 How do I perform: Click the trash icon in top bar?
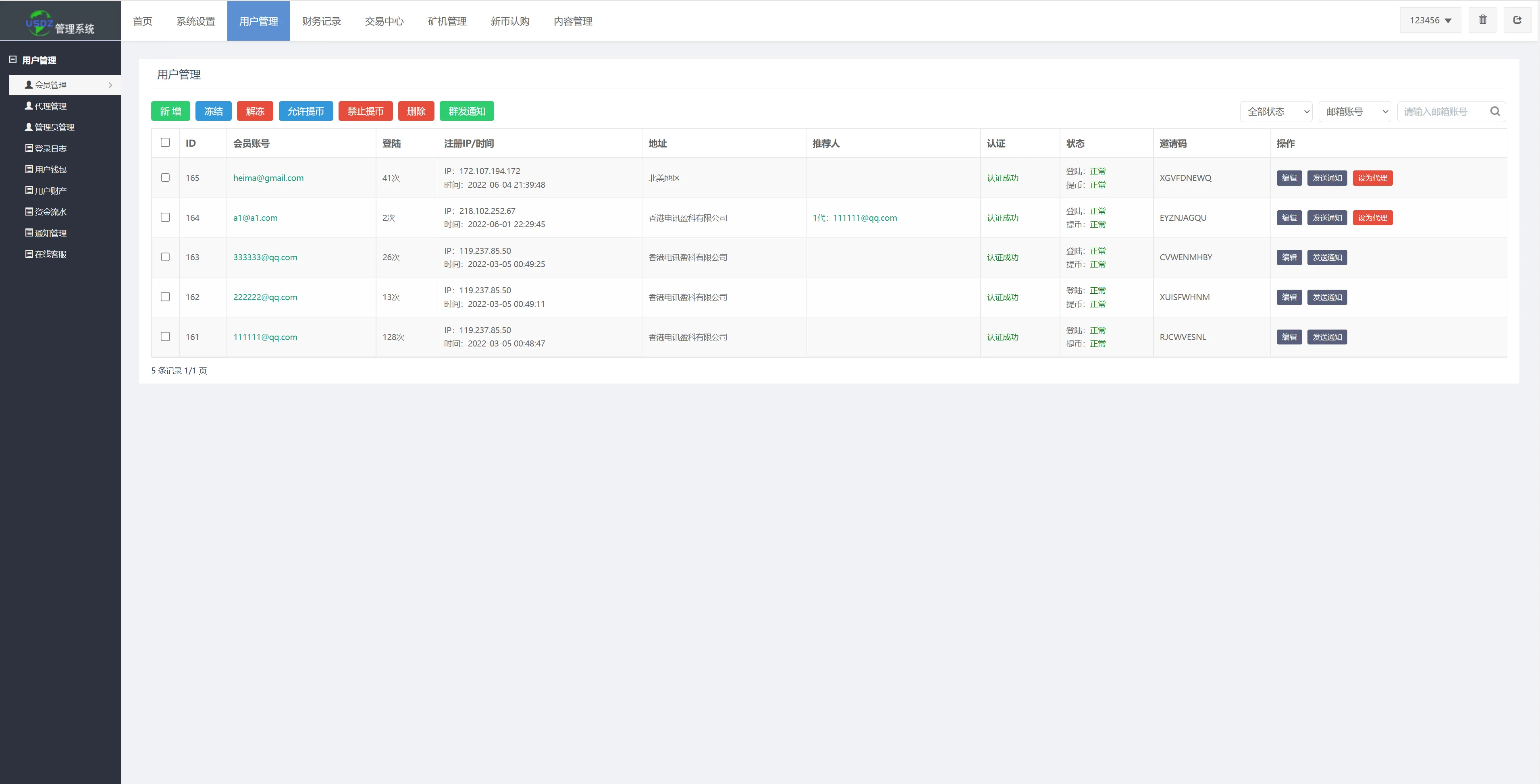[x=1483, y=20]
